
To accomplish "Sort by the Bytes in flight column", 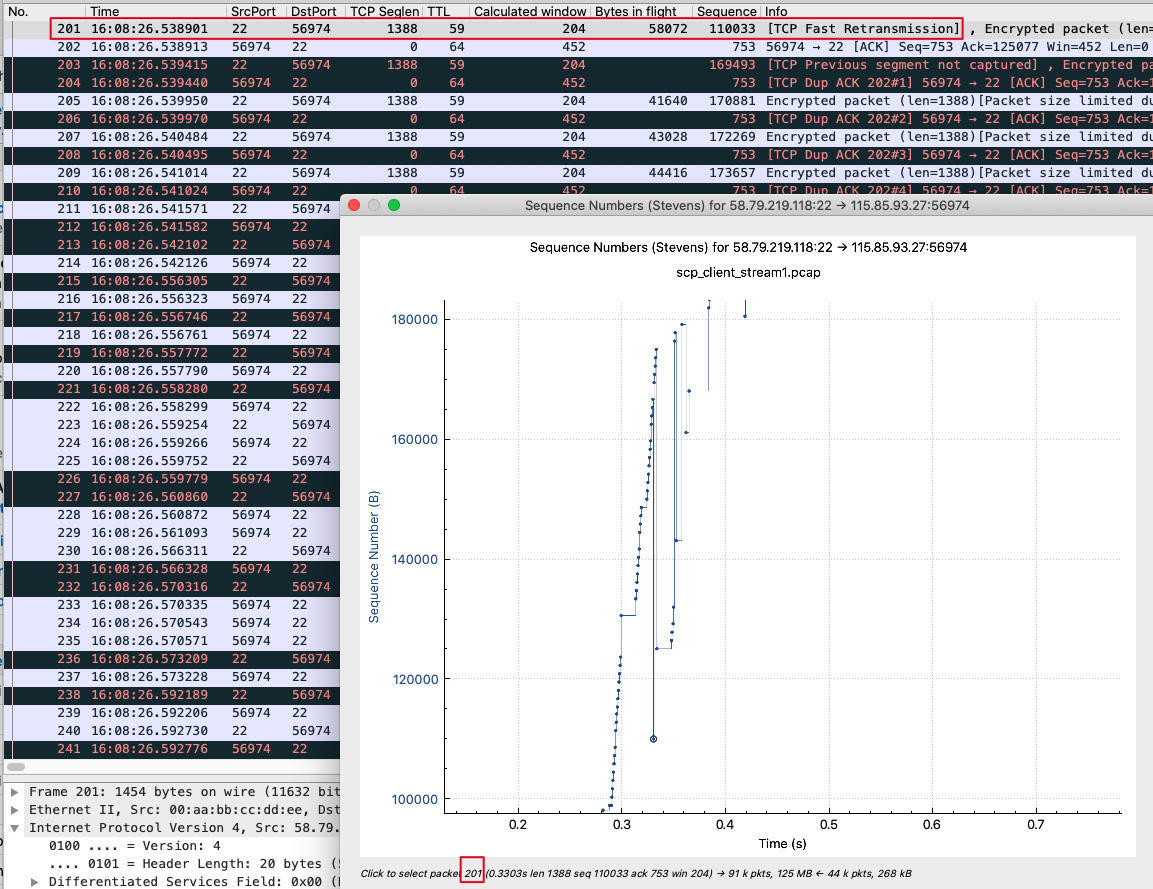I will click(x=640, y=11).
